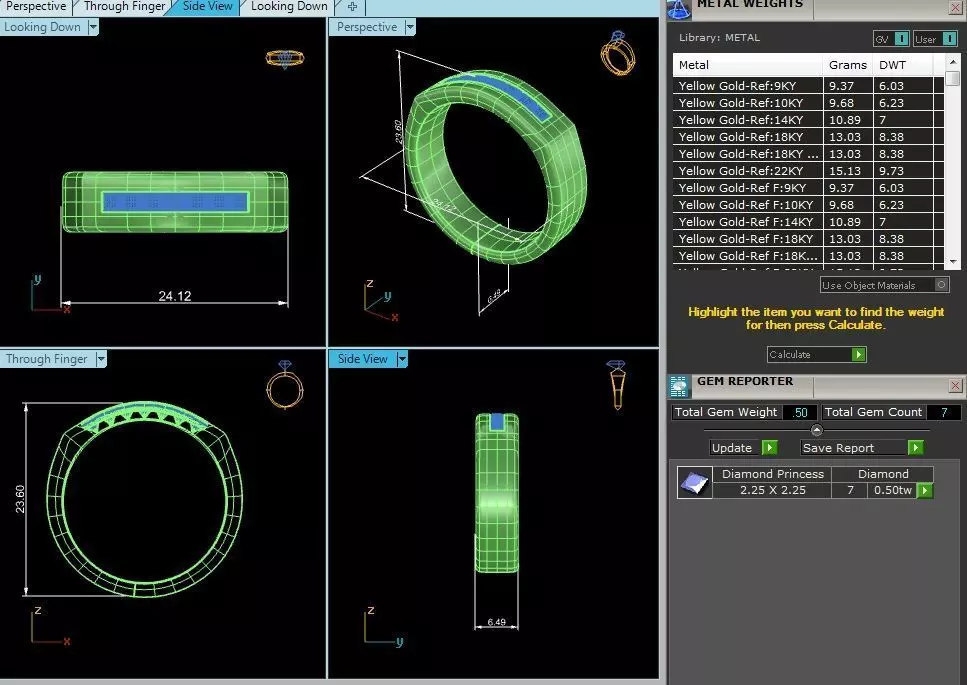
Task: Click the metal list scrollbar thumb
Action: click(953, 79)
